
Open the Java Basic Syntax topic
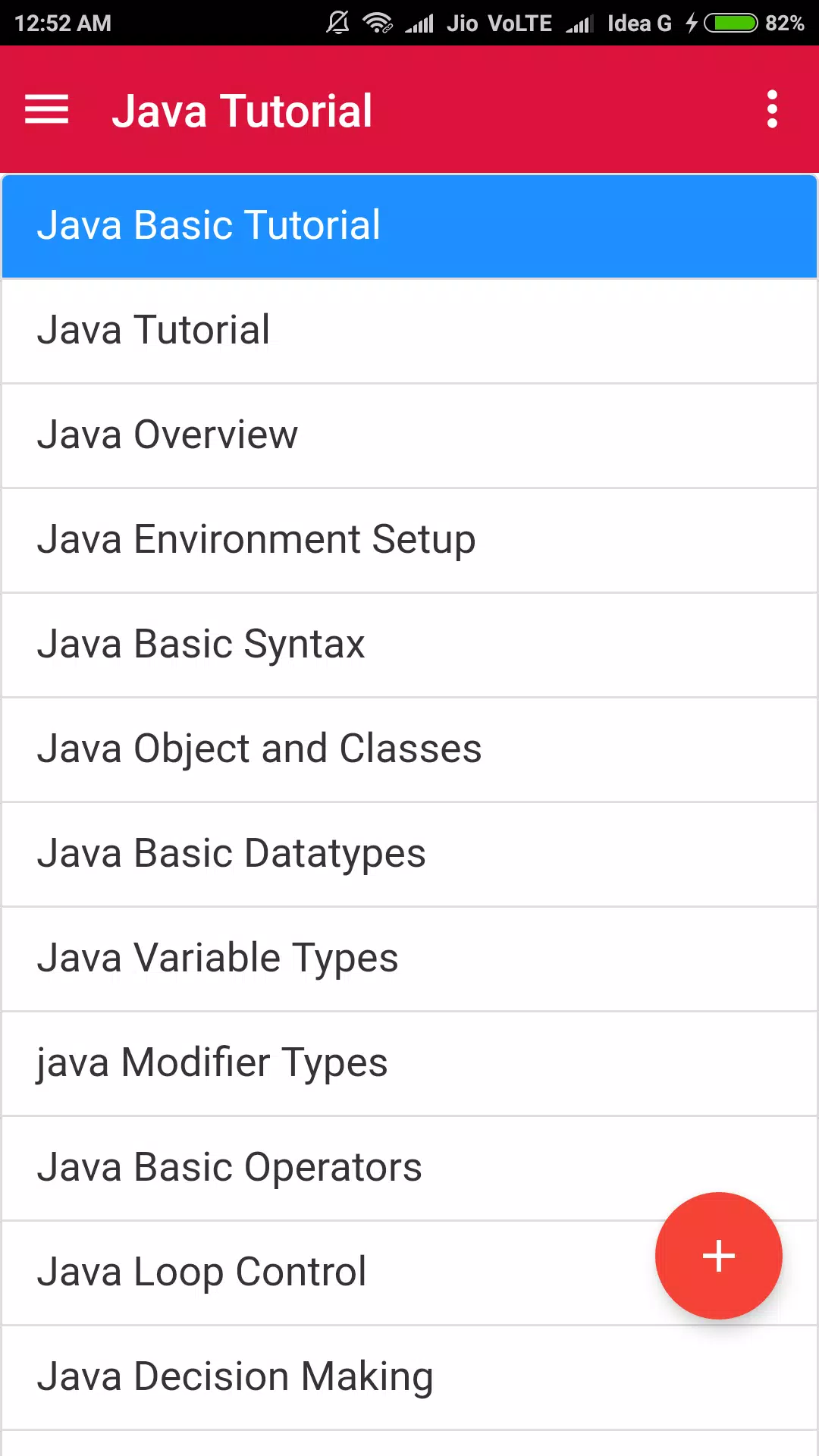point(409,645)
